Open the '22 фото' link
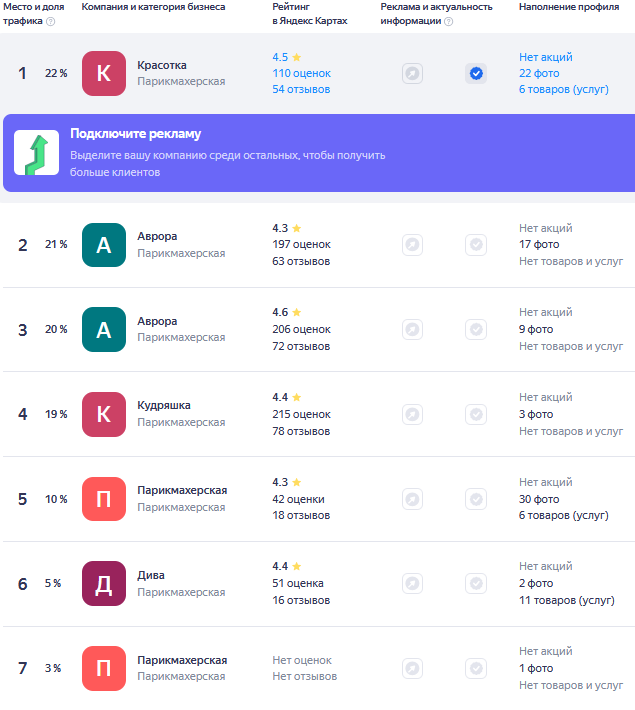The image size is (635, 710). point(539,73)
